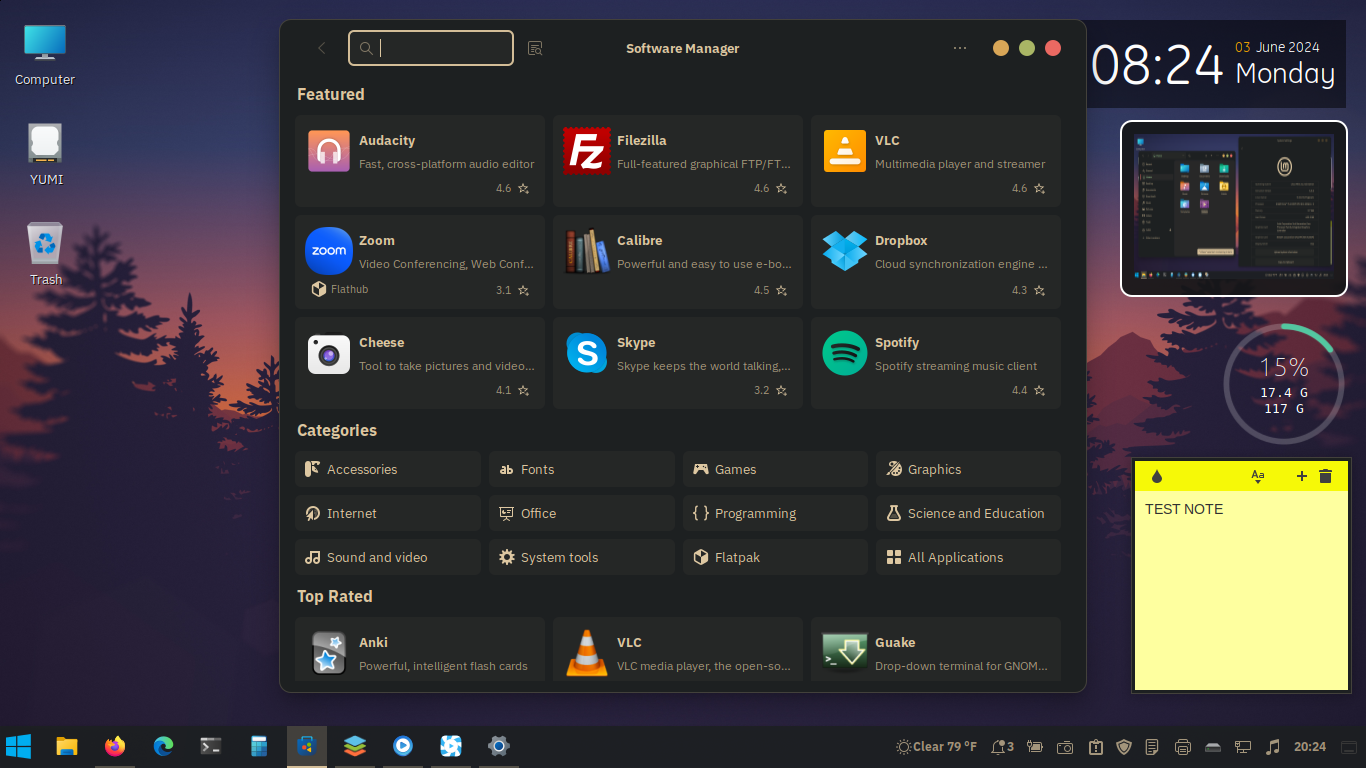The width and height of the screenshot is (1366, 768).
Task: Click the Flathub label on Zoom card
Action: point(349,289)
